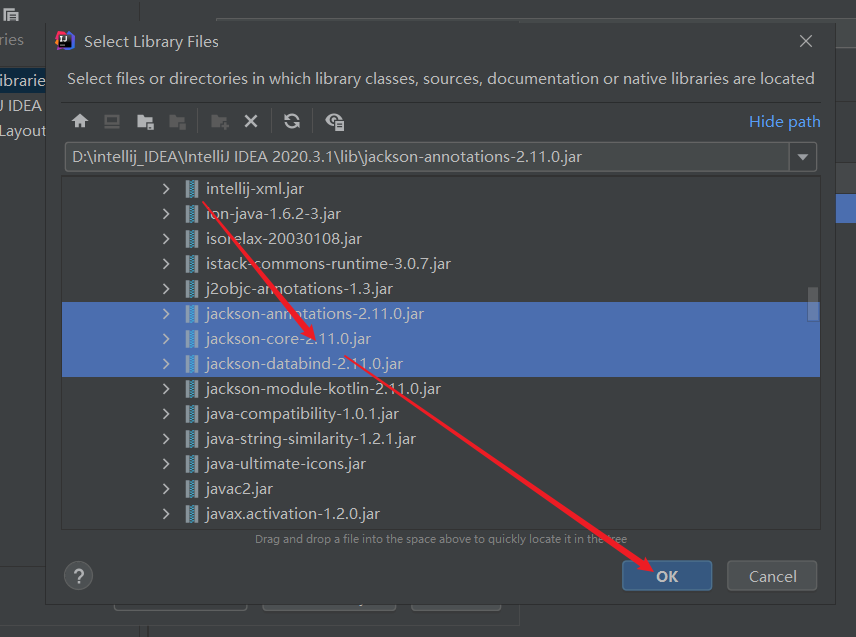
Task: Click jar icon of java-string-similarity-1.2.1.jar
Action: pos(192,439)
